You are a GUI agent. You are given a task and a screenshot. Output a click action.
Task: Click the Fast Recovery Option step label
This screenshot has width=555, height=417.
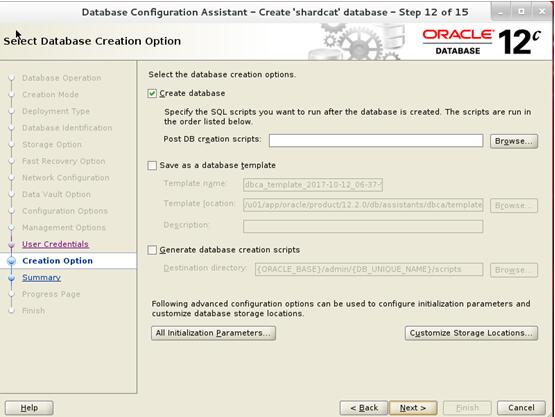[x=64, y=161]
